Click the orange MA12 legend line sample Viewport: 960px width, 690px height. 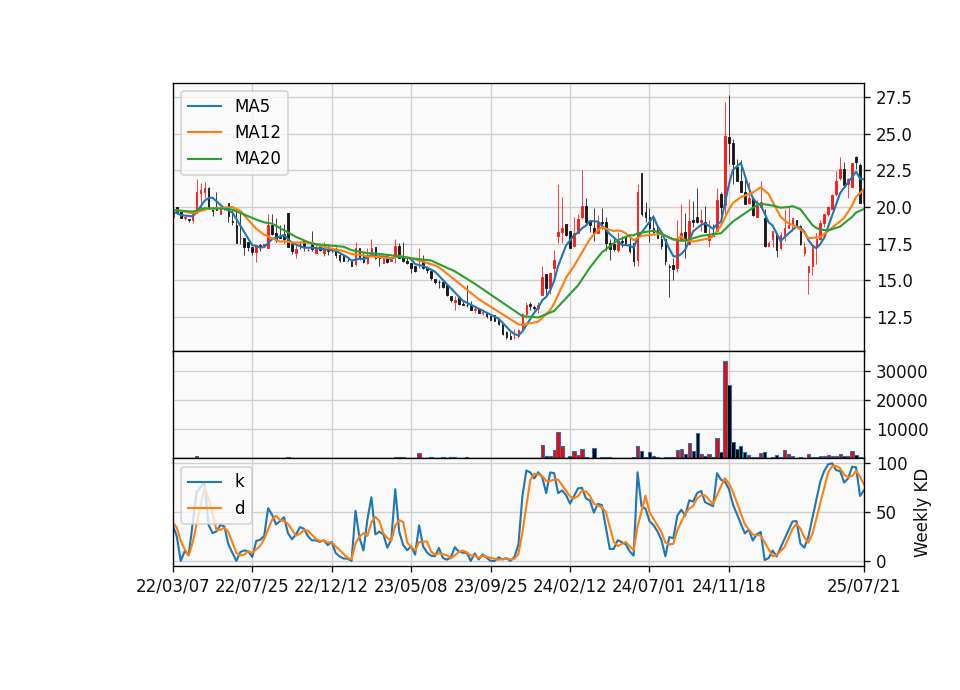coord(204,132)
